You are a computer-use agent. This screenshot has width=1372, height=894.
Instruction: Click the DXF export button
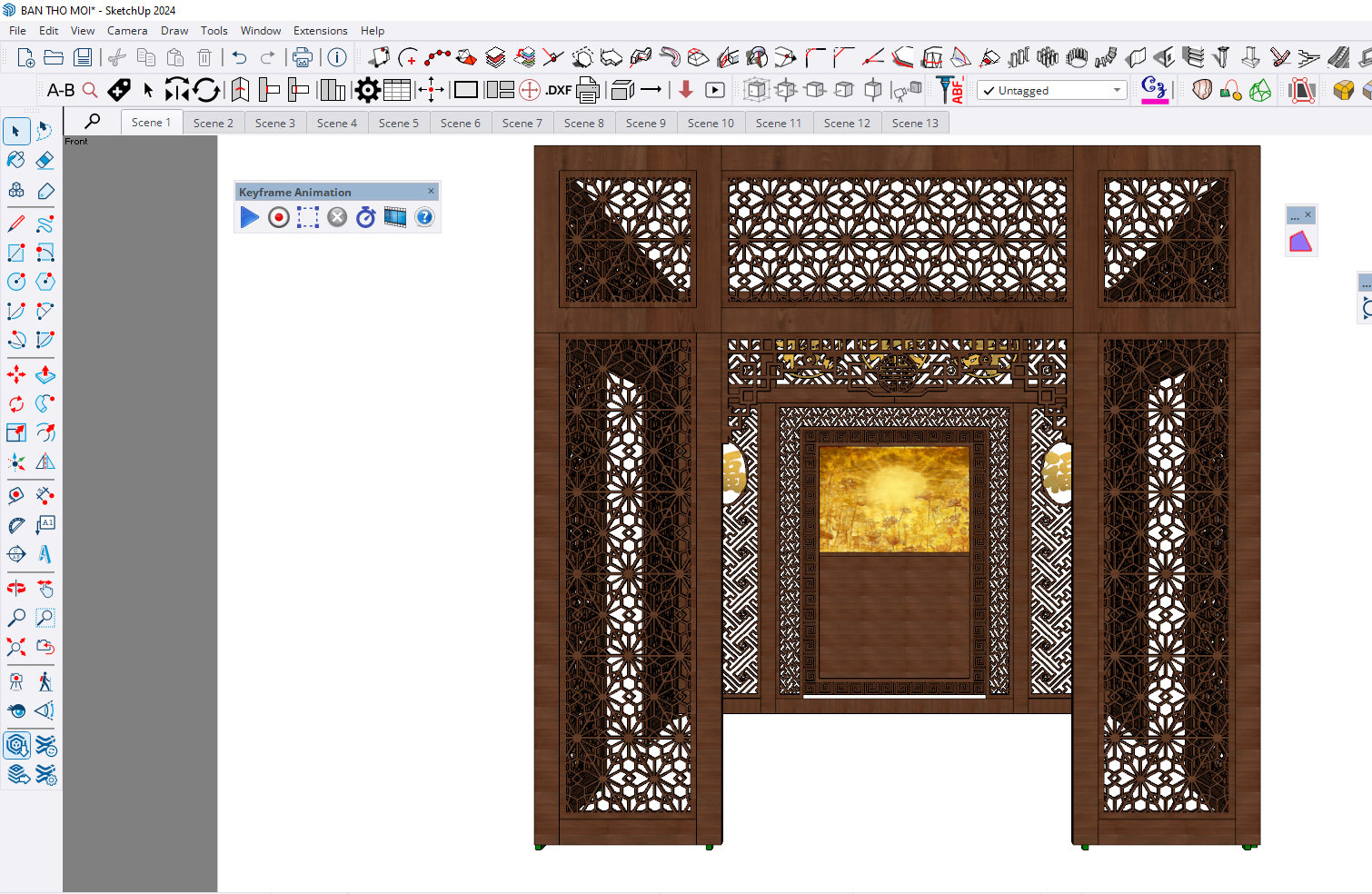[558, 90]
